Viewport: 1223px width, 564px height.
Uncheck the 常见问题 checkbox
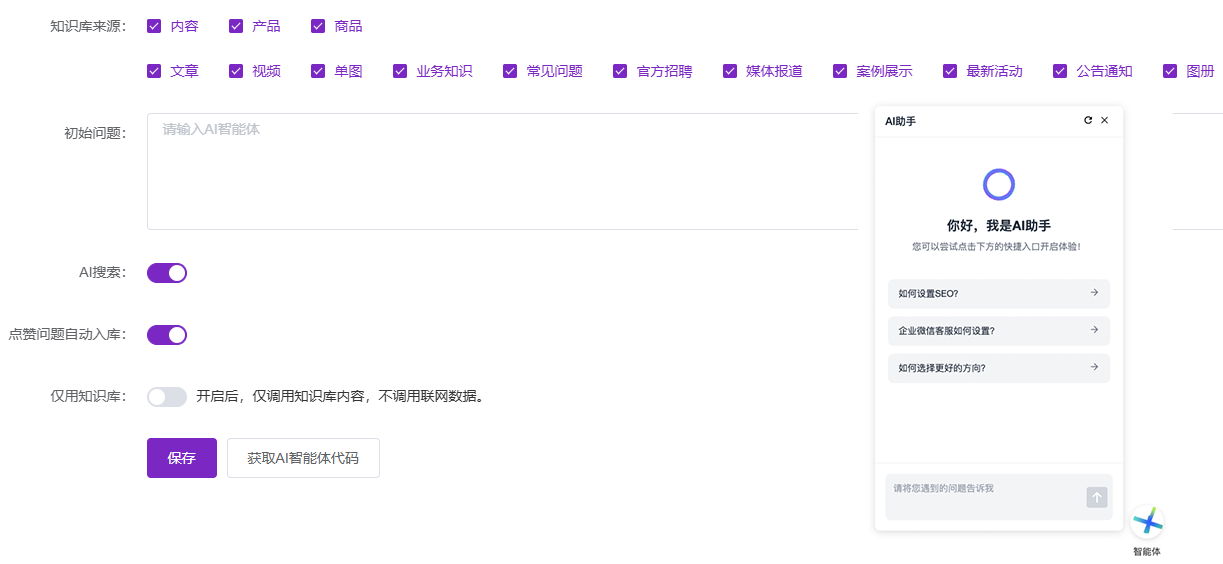[x=510, y=71]
